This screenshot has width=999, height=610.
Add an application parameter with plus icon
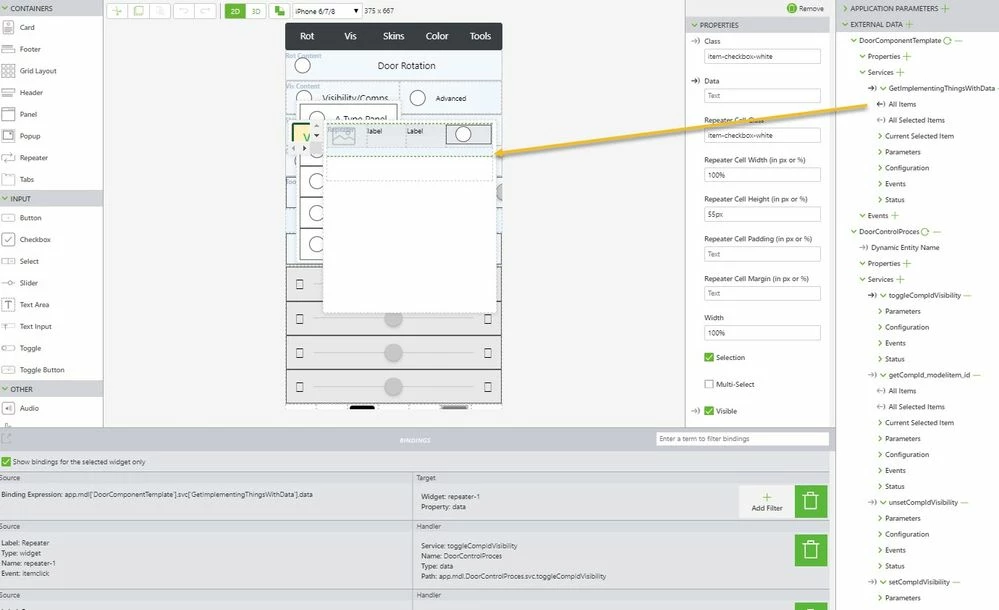945,8
